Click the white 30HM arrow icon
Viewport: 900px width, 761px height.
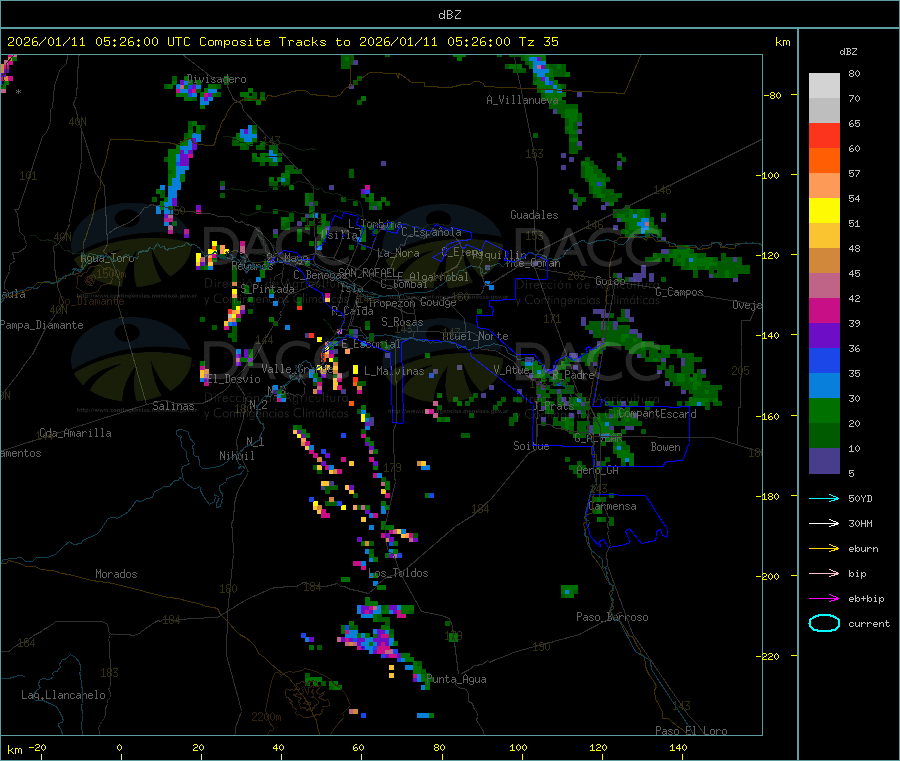click(x=824, y=523)
